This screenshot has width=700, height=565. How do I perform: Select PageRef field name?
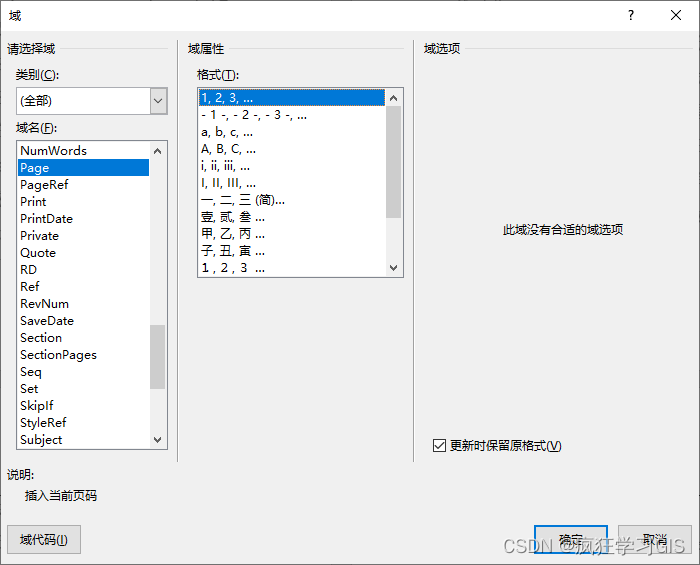click(x=83, y=185)
